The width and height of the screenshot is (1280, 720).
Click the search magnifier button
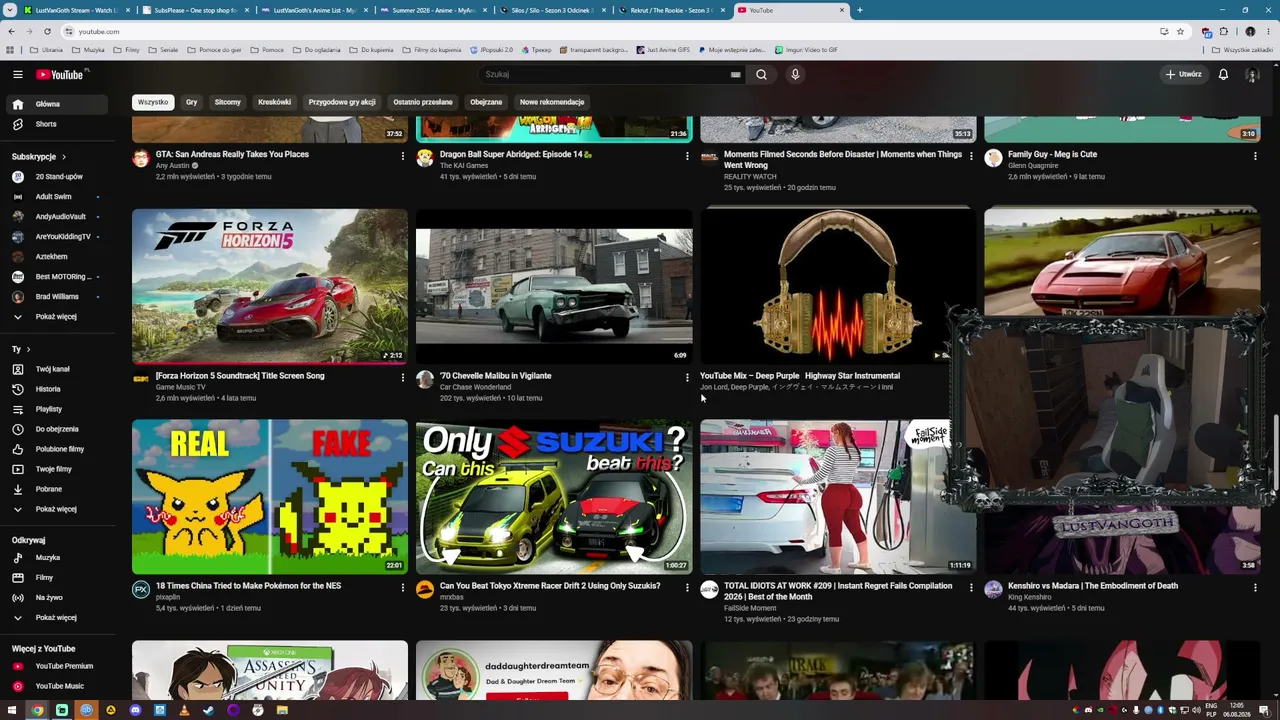[x=761, y=74]
